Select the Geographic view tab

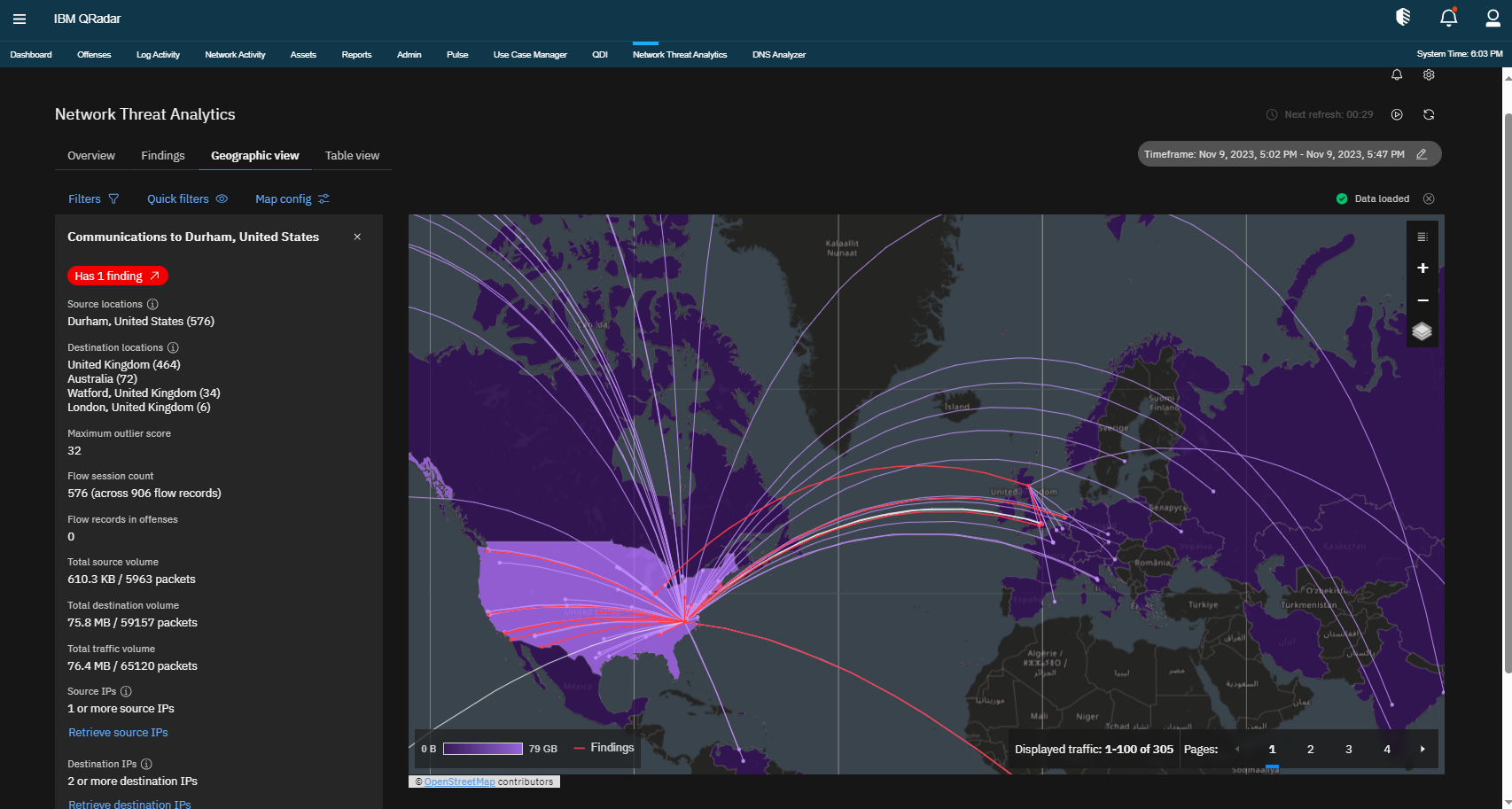255,156
